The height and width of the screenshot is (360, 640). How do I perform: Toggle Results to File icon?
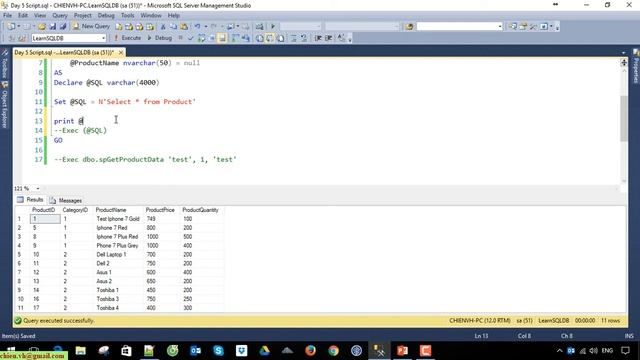coord(280,38)
